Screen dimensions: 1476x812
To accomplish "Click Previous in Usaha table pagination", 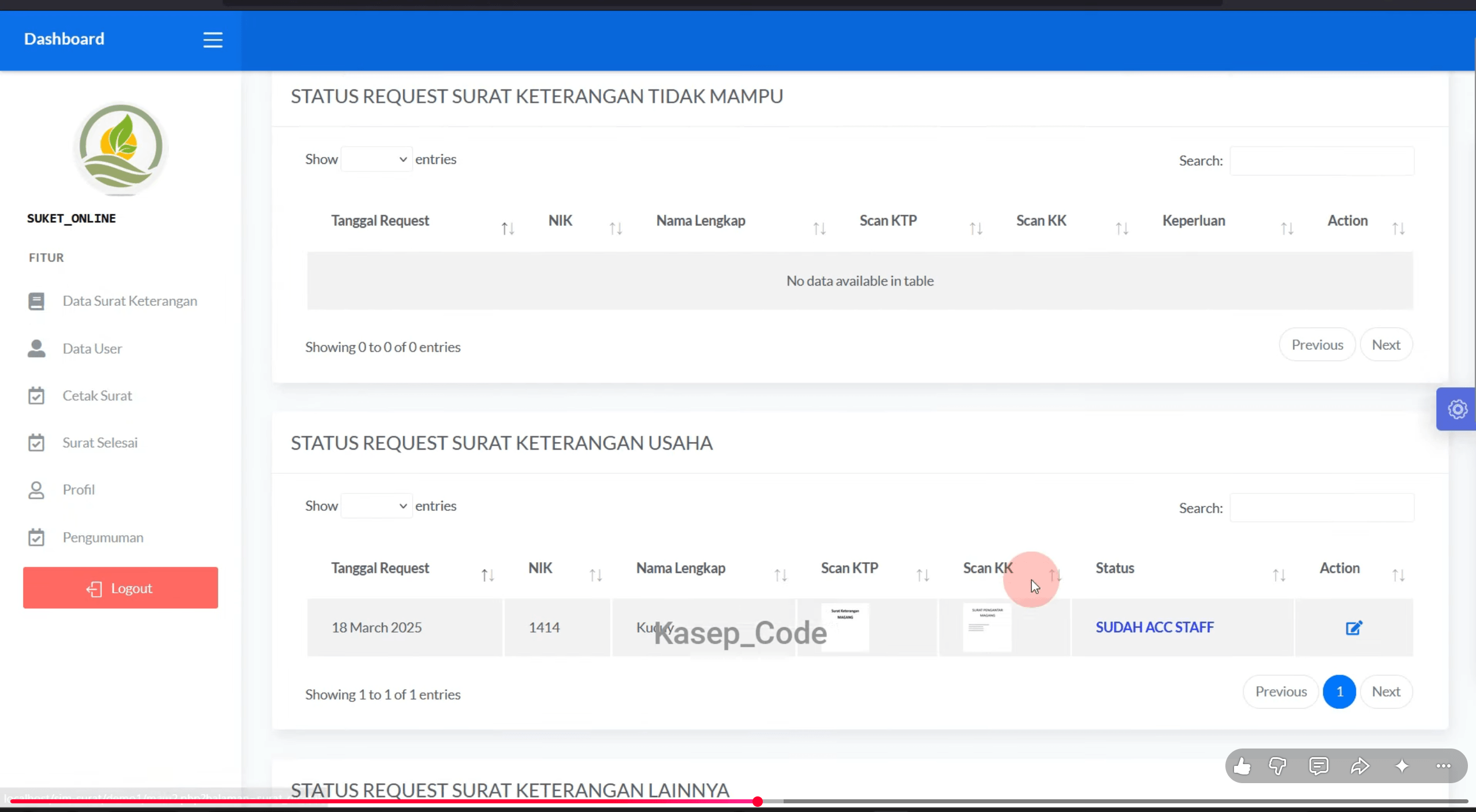I will click(x=1281, y=692).
